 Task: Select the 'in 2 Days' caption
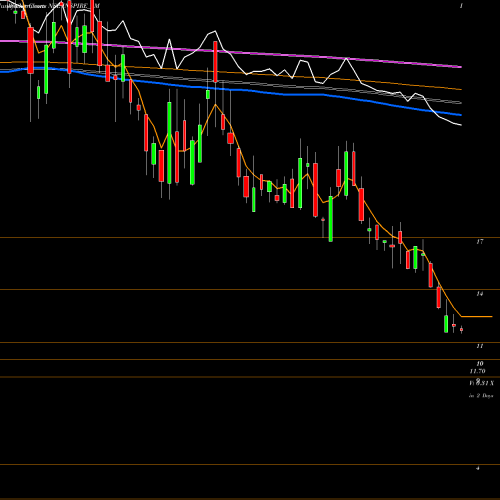tap(481, 396)
